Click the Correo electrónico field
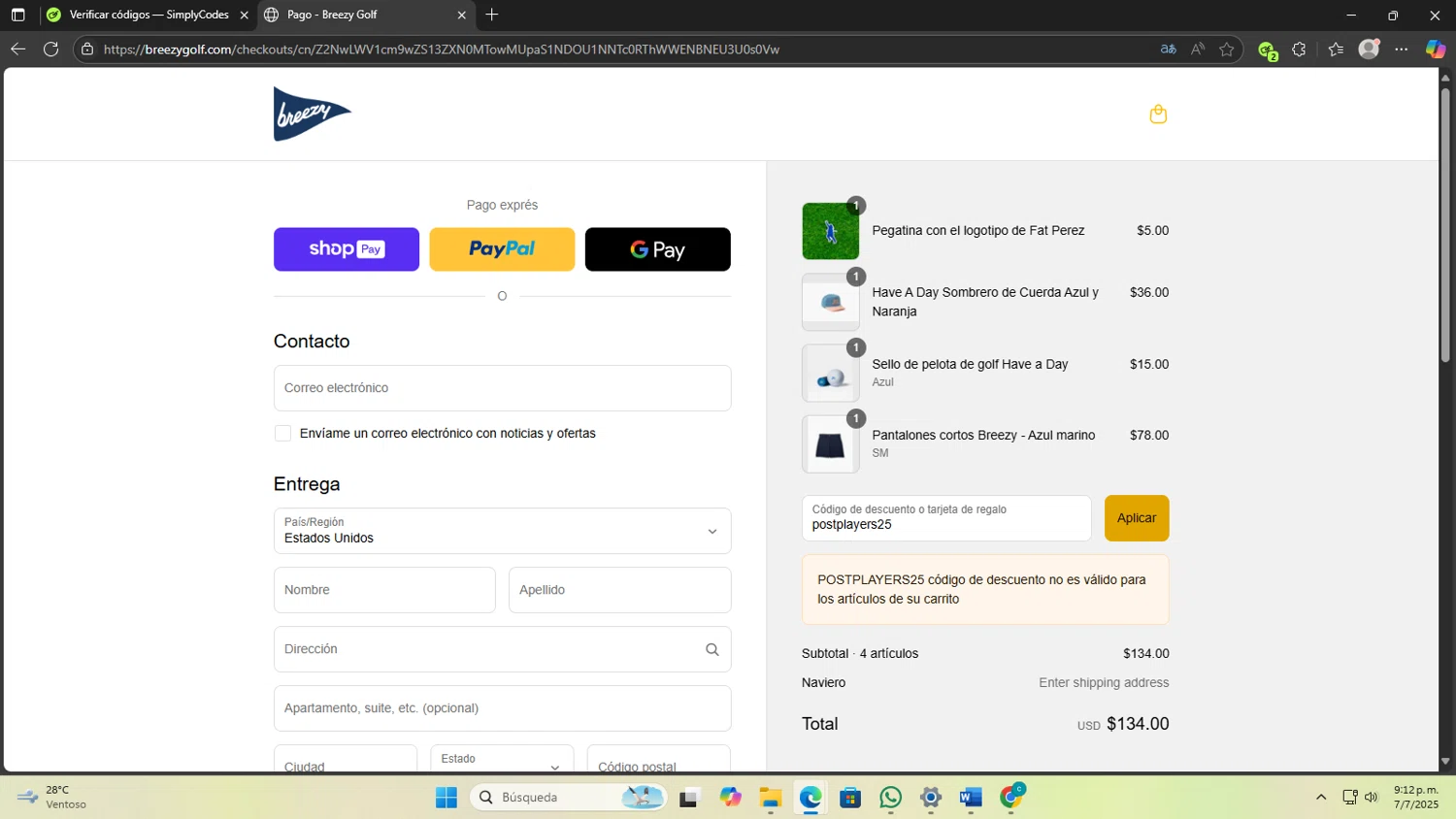The width and height of the screenshot is (1456, 819). 502,388
